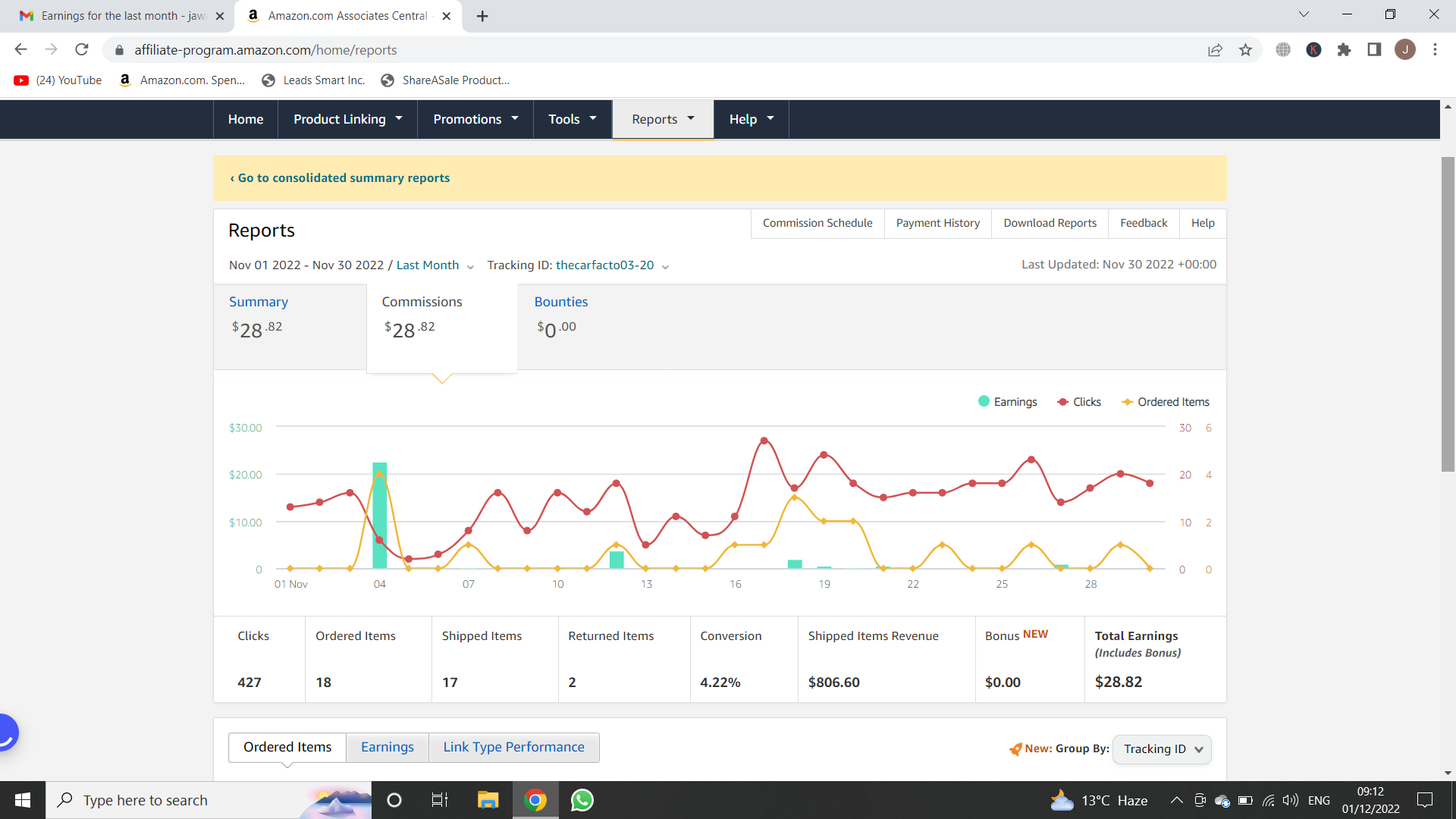Toggle Earnings series in chart legend
Screen dimensions: 1456x819
click(1007, 402)
